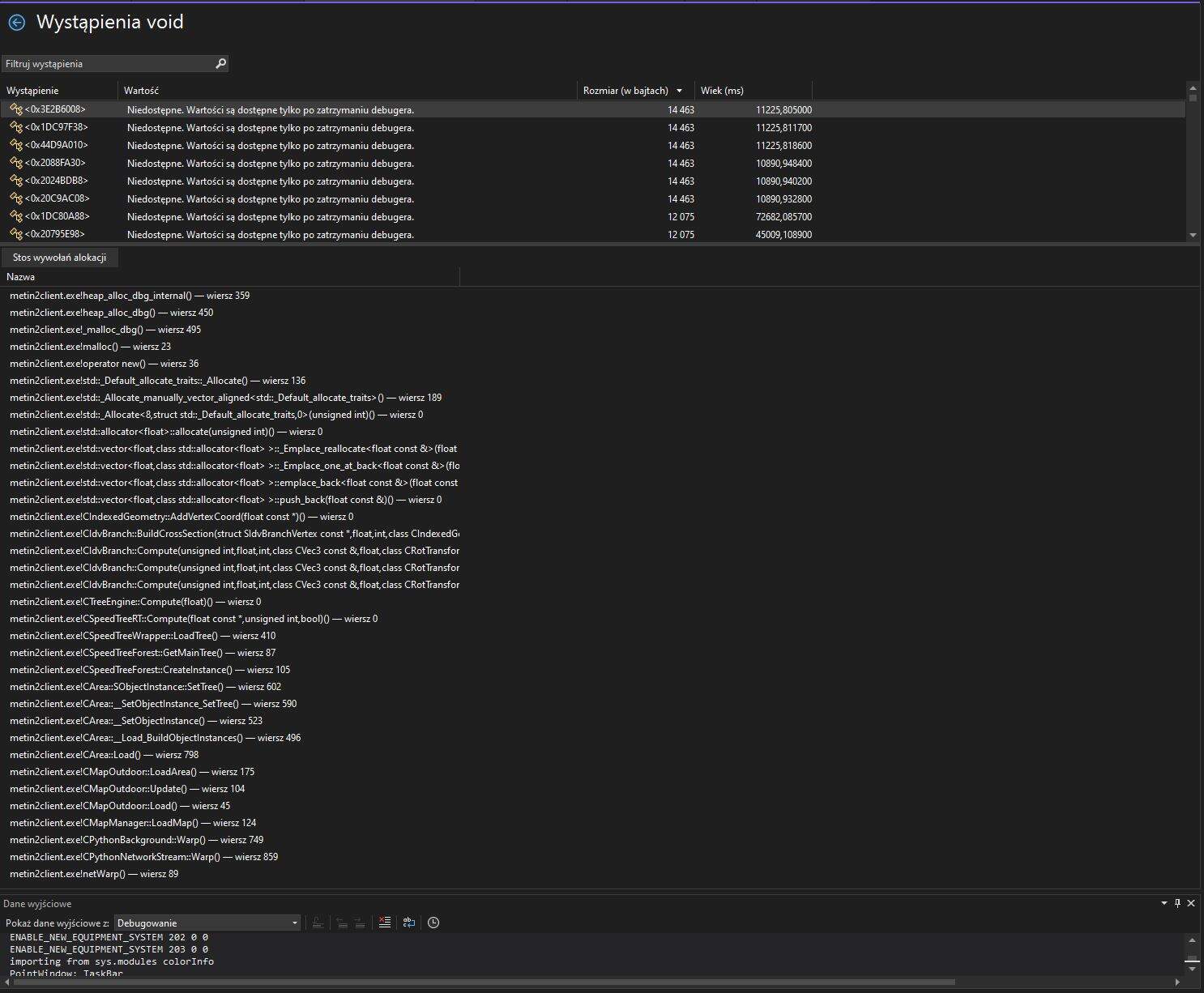Click age value 10890,932800
This screenshot has width=1204, height=993.
point(783,199)
